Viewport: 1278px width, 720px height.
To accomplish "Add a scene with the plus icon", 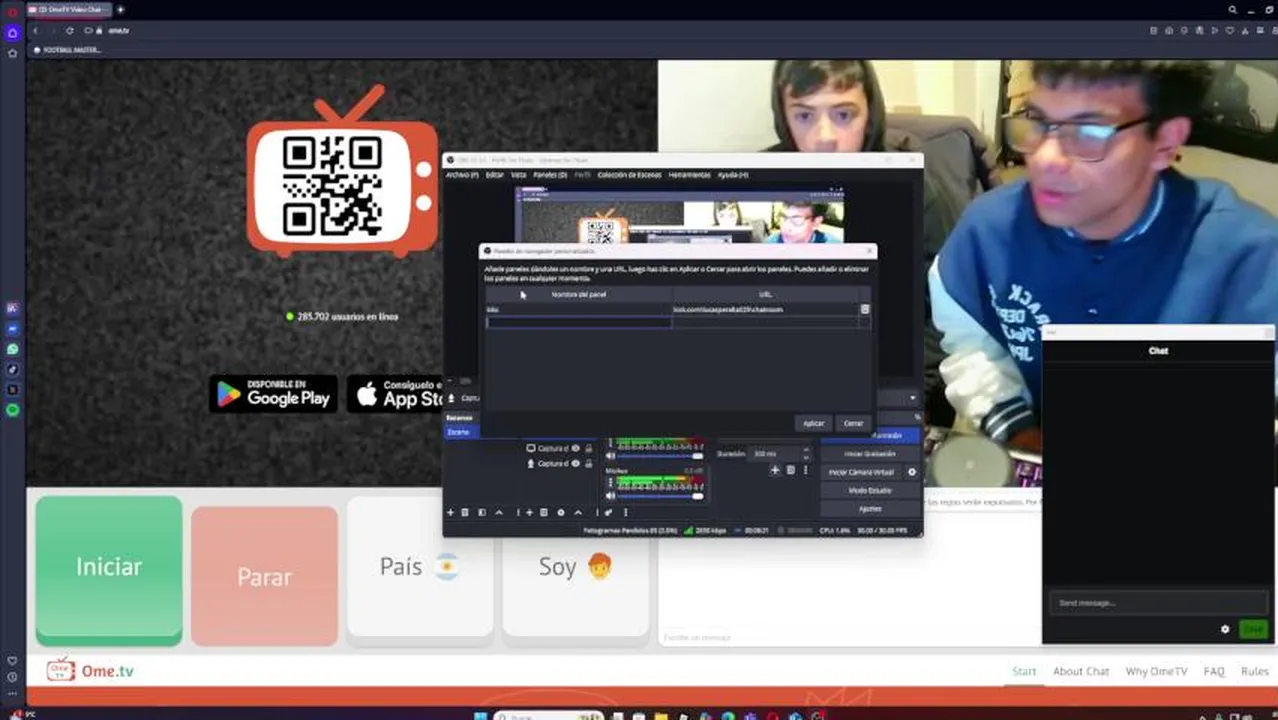I will click(450, 512).
